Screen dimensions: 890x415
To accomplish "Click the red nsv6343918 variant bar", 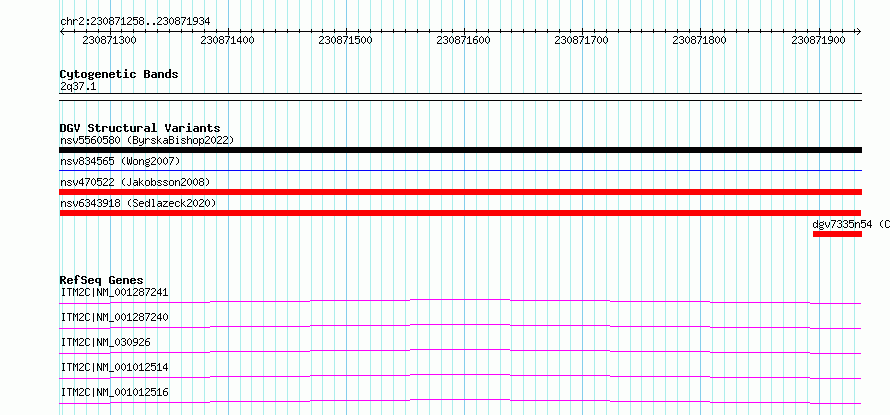I will point(460,213).
